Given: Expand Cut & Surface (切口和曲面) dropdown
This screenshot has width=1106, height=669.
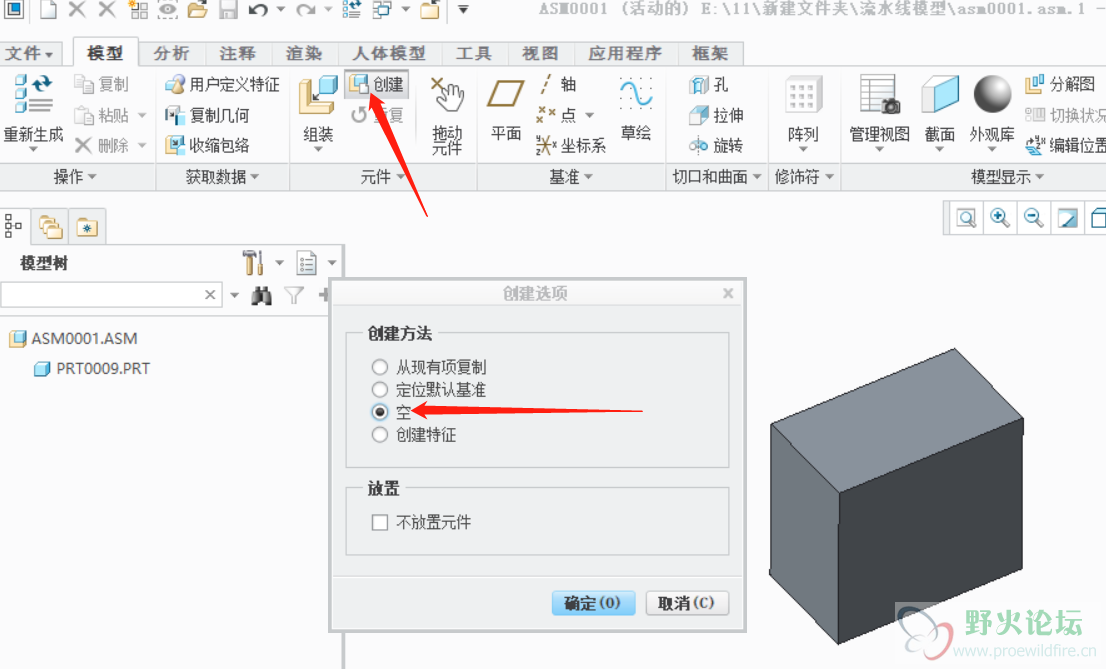Looking at the screenshot, I should 717,176.
